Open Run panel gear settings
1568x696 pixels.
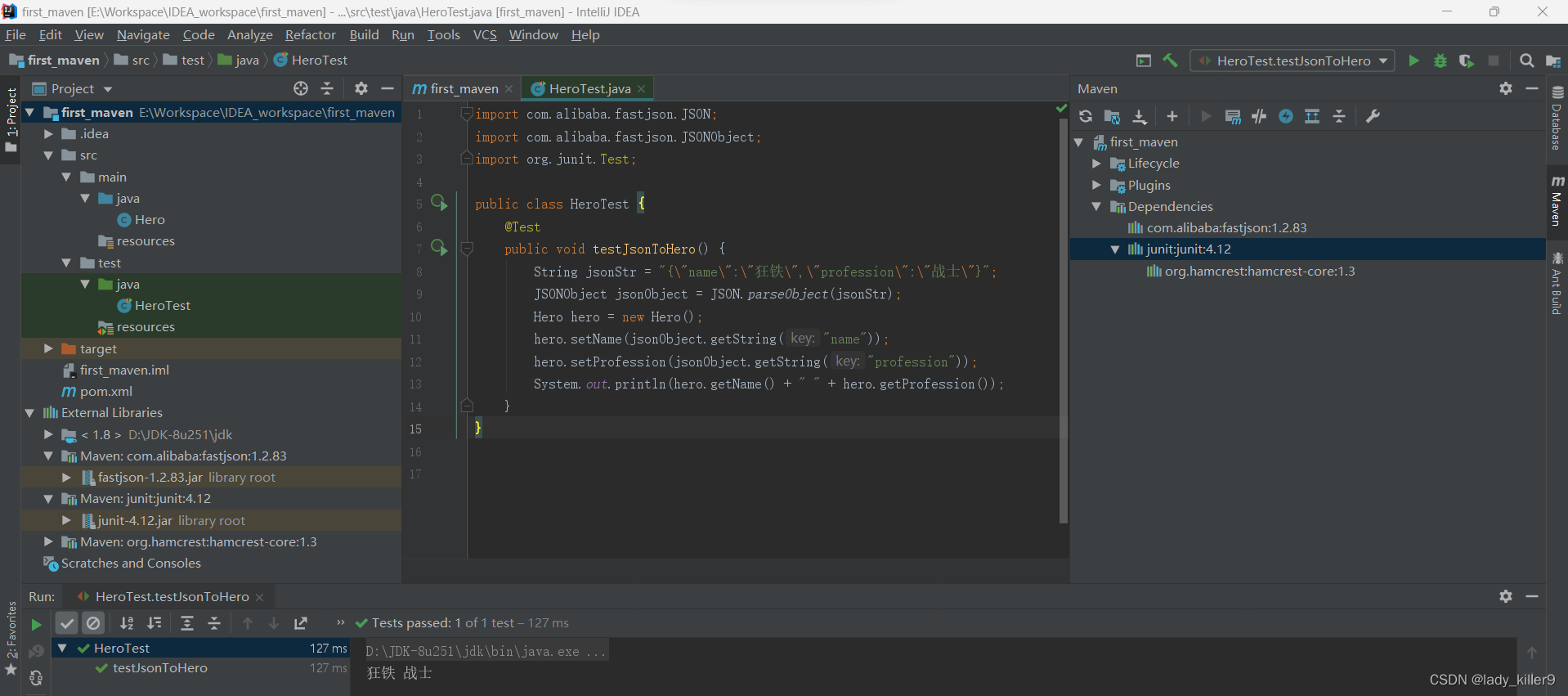[1506, 596]
